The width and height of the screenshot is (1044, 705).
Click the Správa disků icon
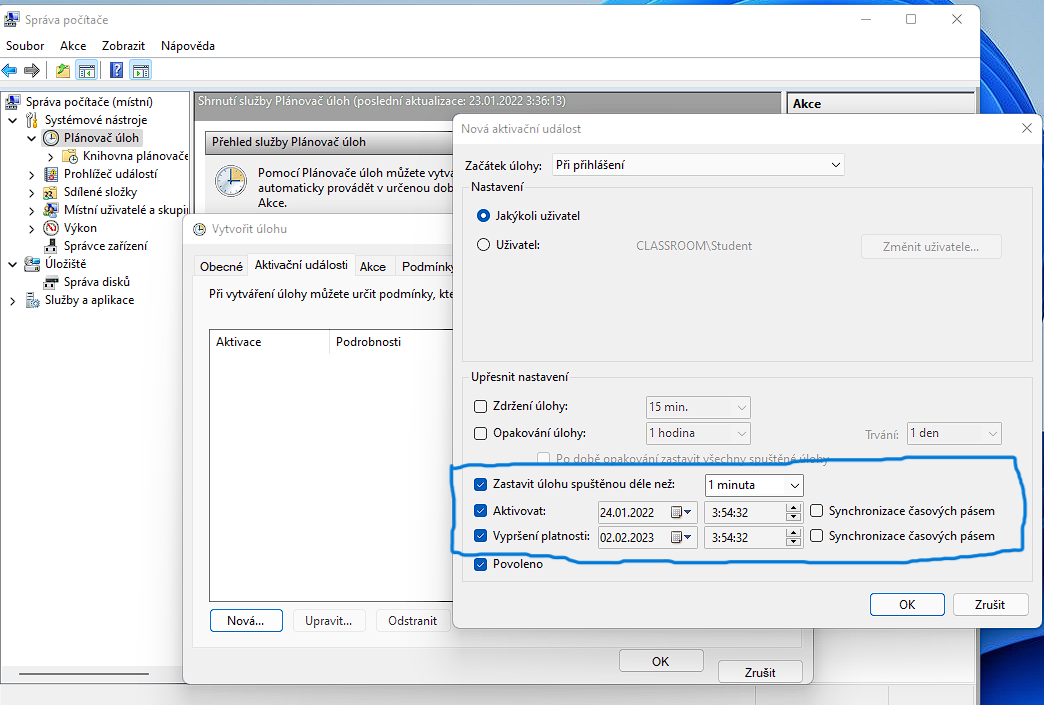pyautogui.click(x=53, y=282)
